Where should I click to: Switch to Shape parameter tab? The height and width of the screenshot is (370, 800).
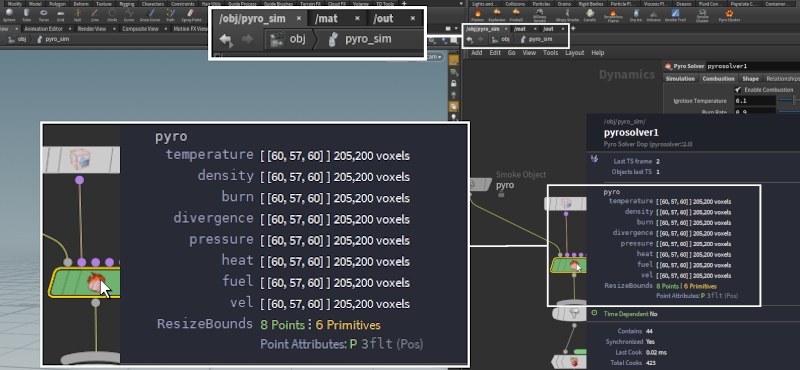pos(750,79)
